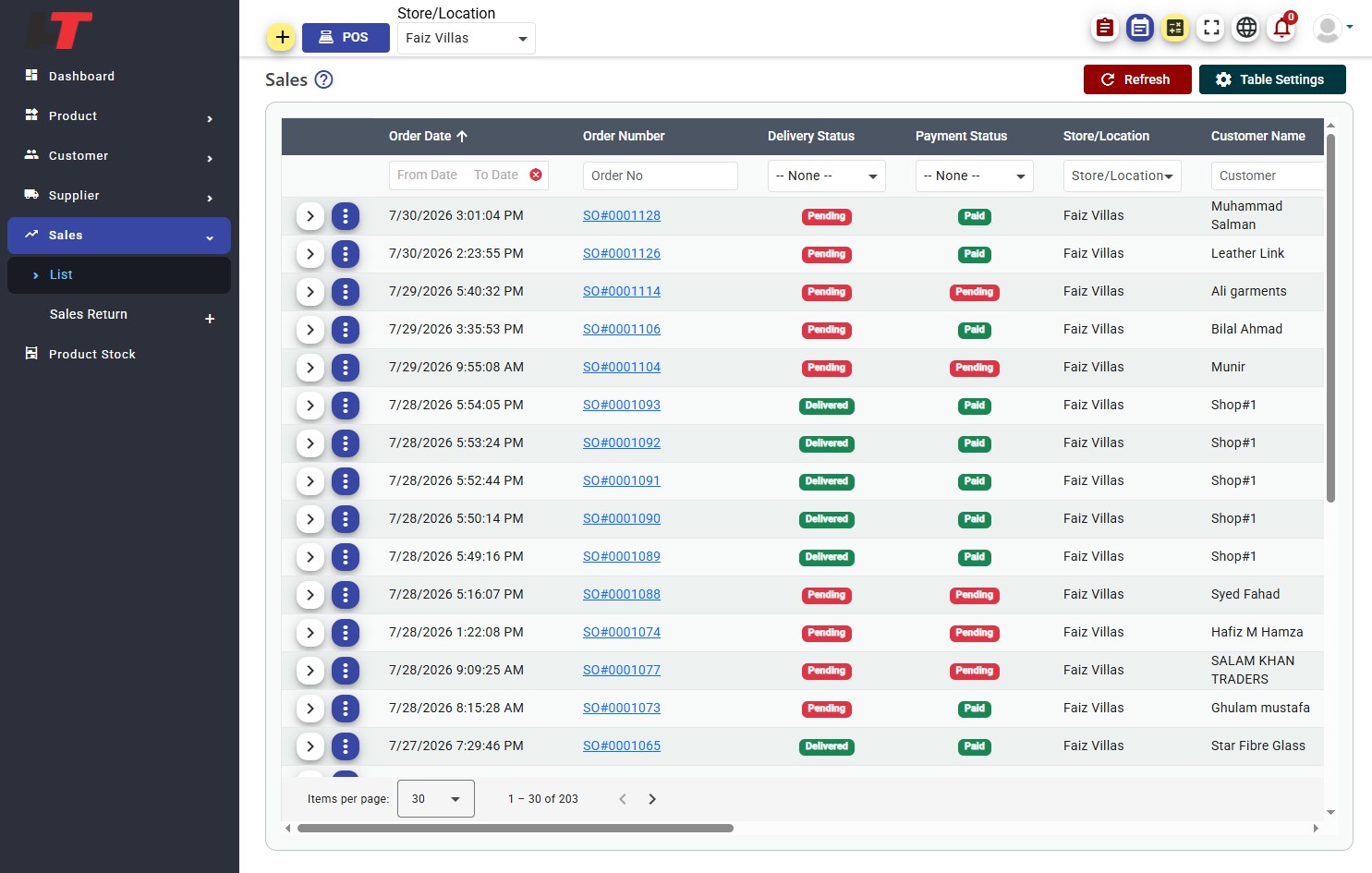The height and width of the screenshot is (873, 1372).
Task: Click the To Date filter field
Action: pyautogui.click(x=496, y=175)
